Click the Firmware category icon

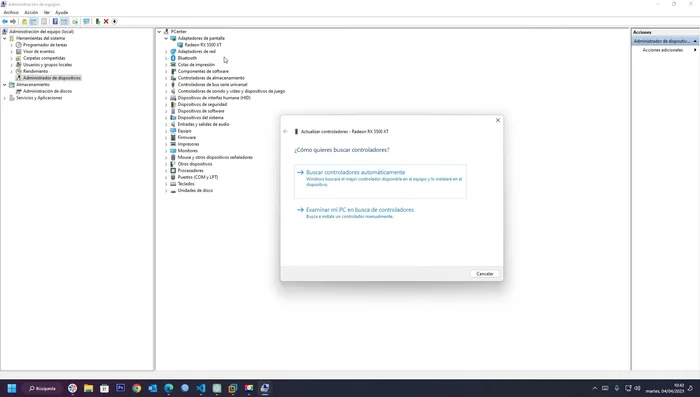tap(173, 138)
